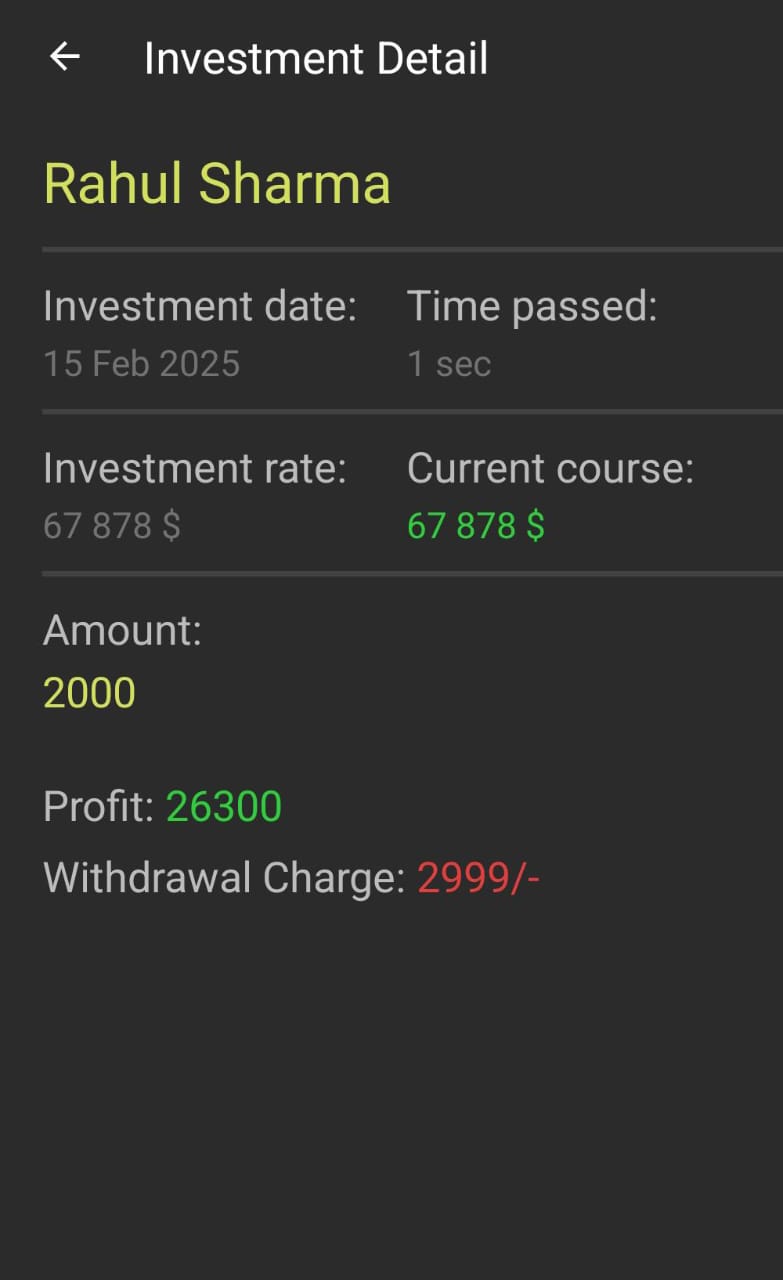Select the green current course value
The width and height of the screenshot is (783, 1280).
[476, 525]
